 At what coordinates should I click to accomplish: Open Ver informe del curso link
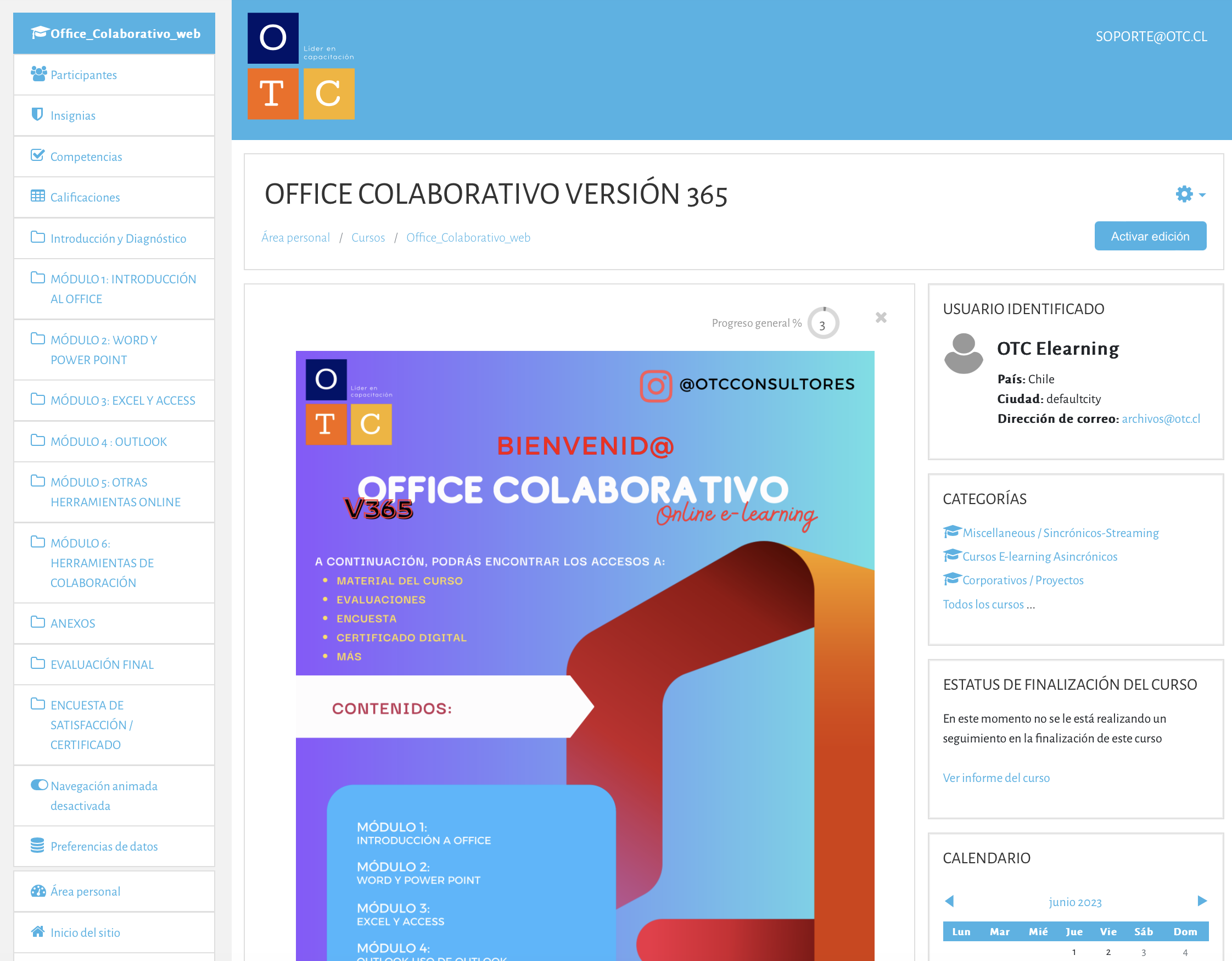(x=996, y=778)
